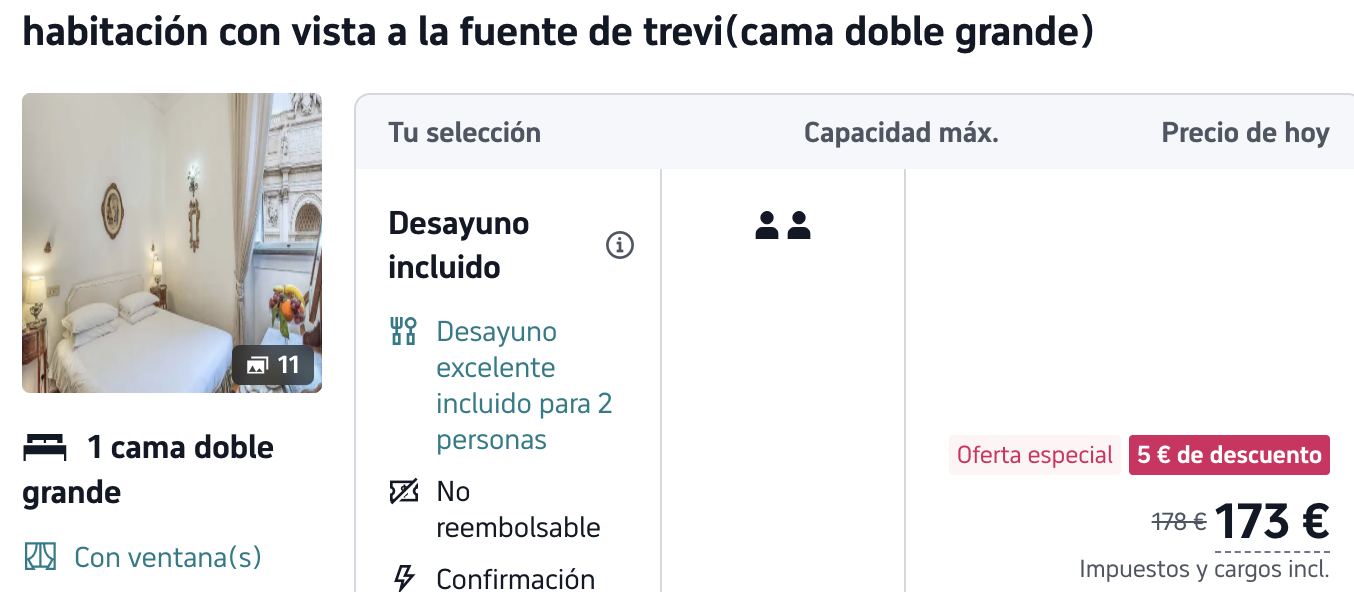Click the bed icon beside cama doble

click(45, 448)
